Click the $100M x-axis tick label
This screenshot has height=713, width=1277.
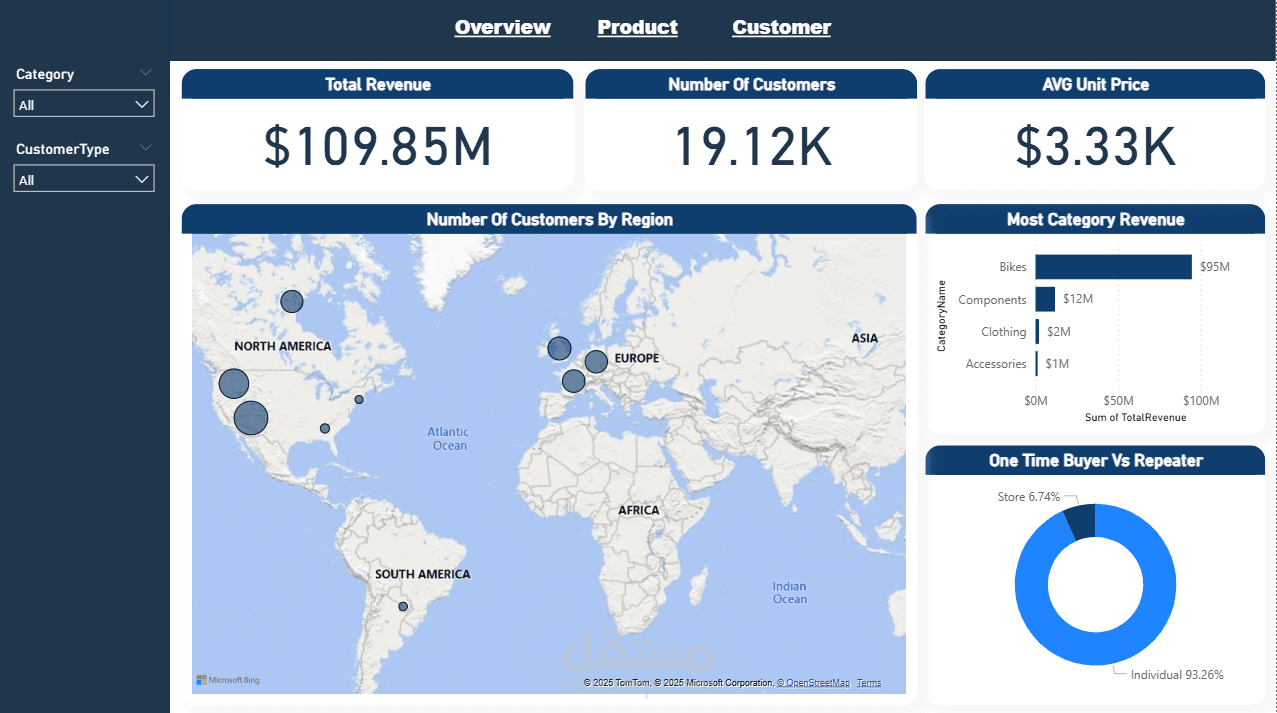pos(1201,401)
